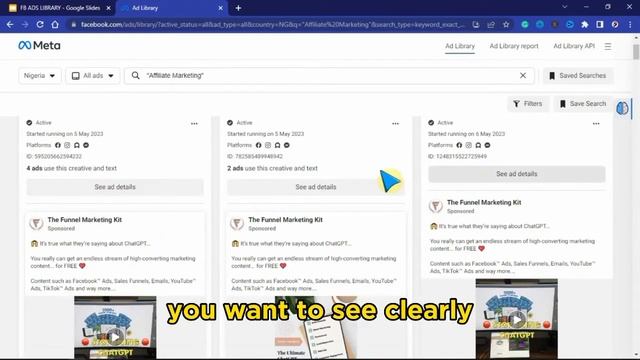Switch to FB ADS LIBRARY Google Slides tab
Screen dimensions: 640x360
coord(60,8)
